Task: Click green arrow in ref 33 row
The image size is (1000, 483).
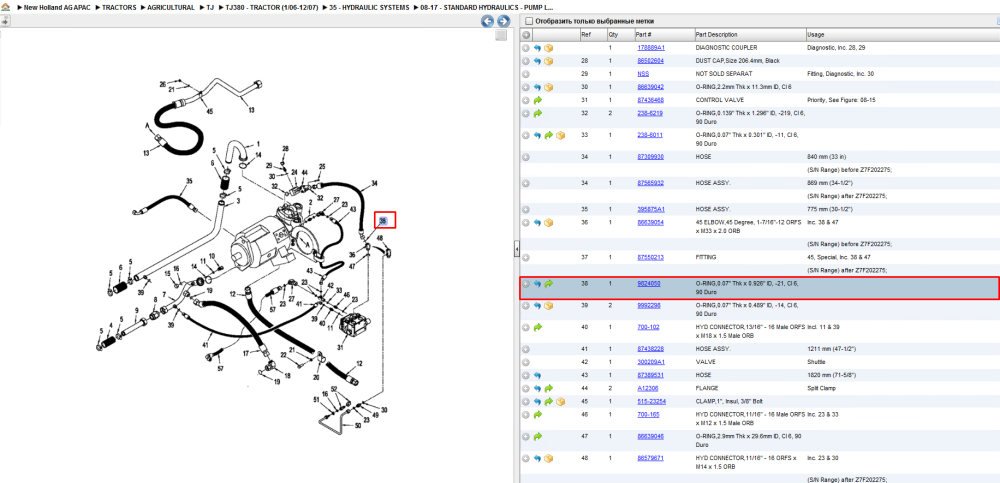Action: click(x=548, y=135)
